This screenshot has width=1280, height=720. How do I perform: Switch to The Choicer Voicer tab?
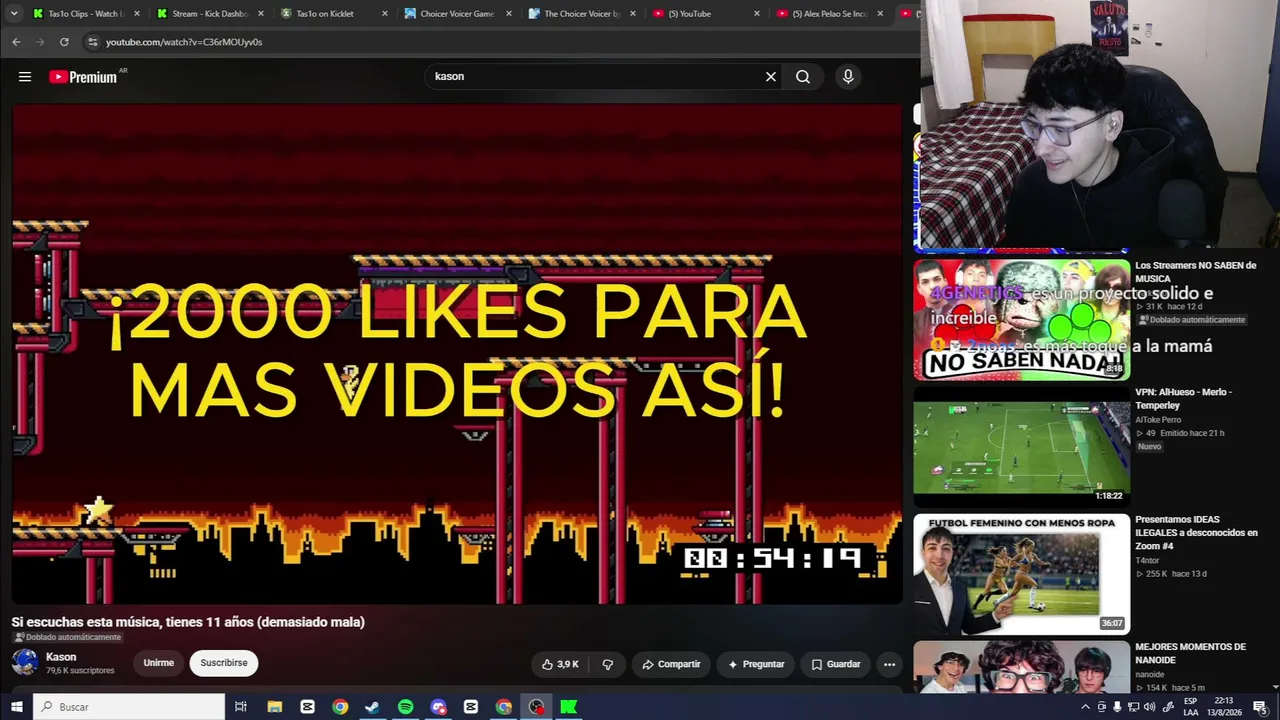point(581,14)
